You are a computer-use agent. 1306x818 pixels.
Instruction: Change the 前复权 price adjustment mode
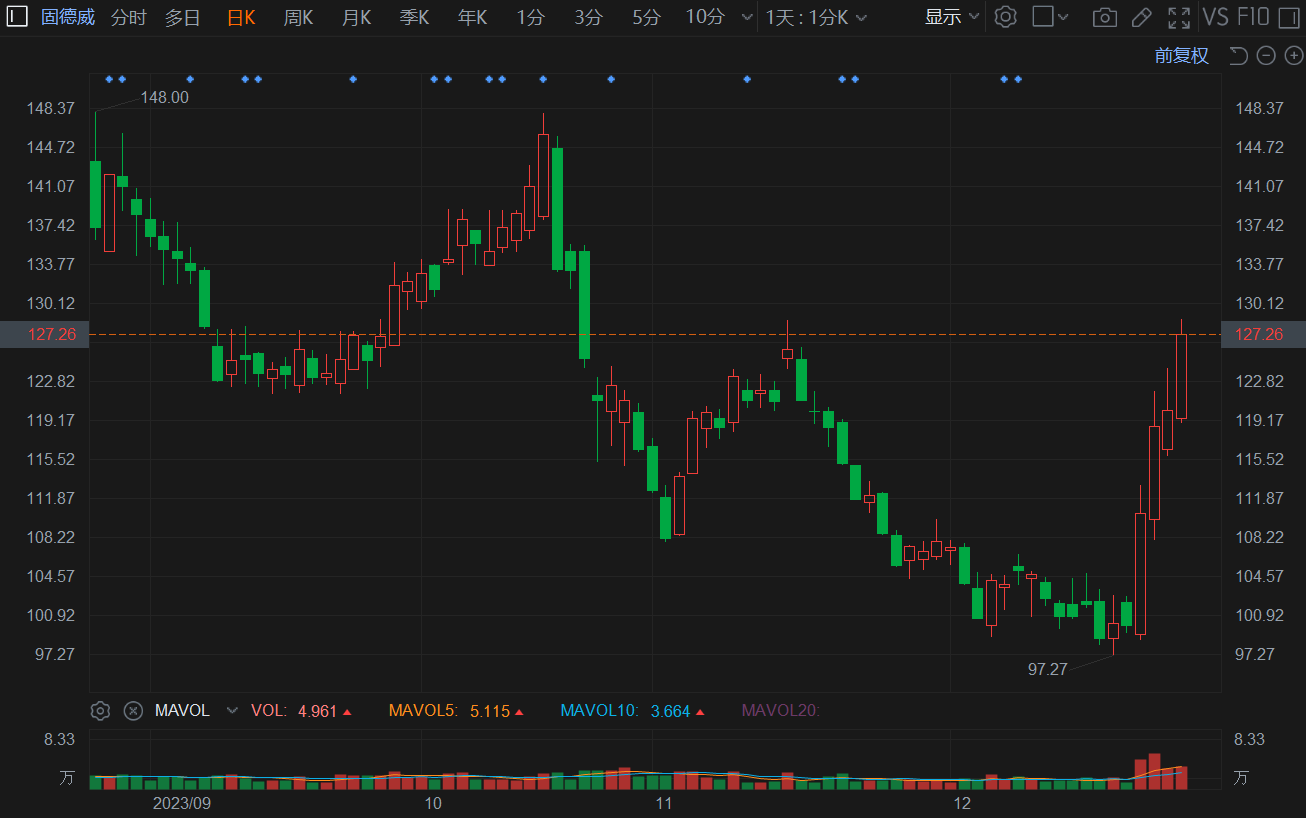click(1182, 55)
